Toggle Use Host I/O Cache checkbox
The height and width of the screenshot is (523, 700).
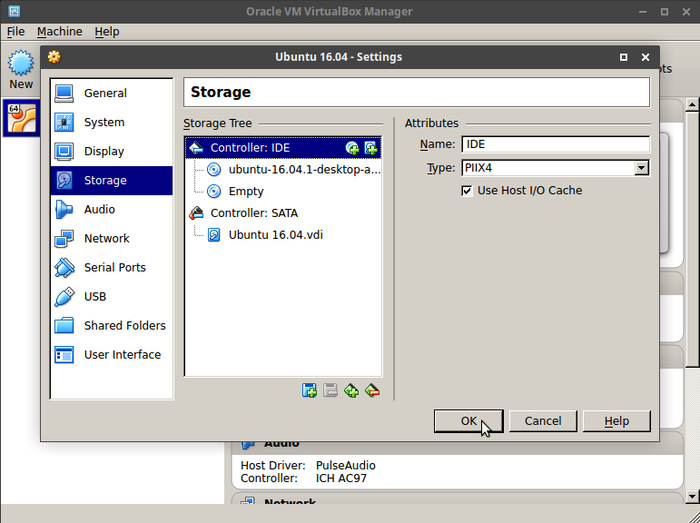coord(467,191)
